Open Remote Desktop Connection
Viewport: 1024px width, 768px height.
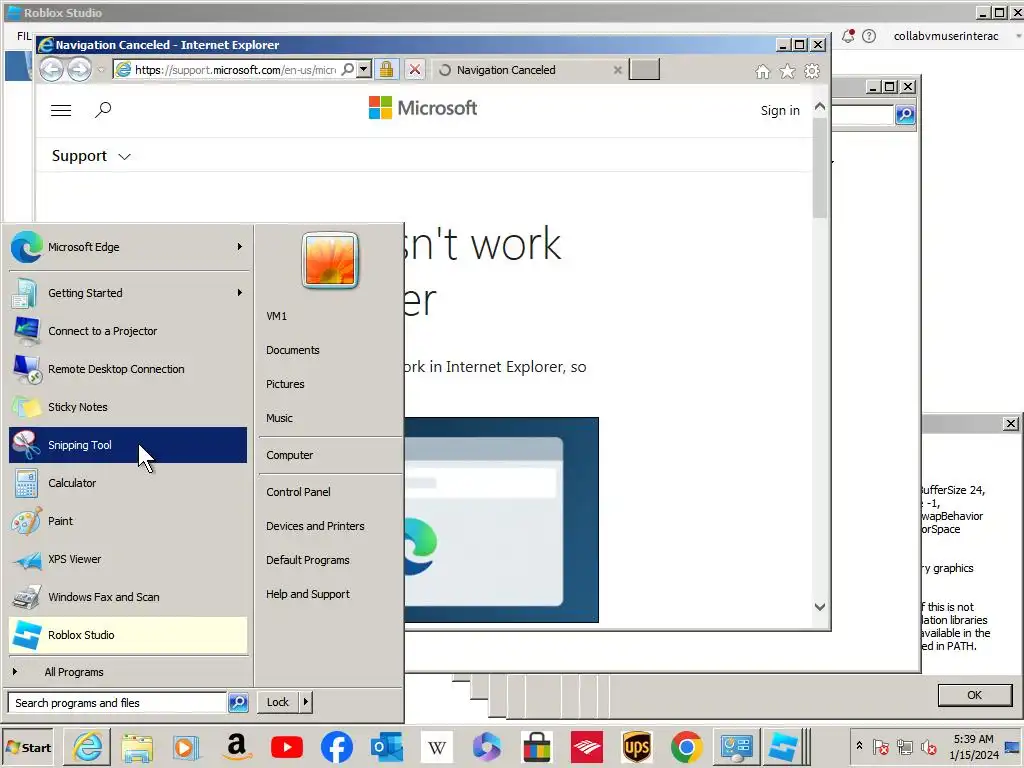(x=128, y=369)
